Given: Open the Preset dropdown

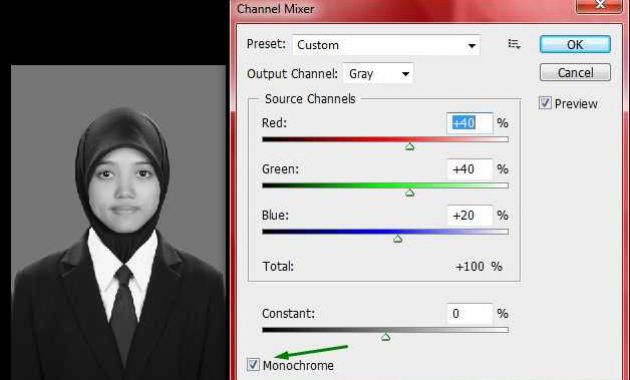Looking at the screenshot, I should (x=386, y=45).
